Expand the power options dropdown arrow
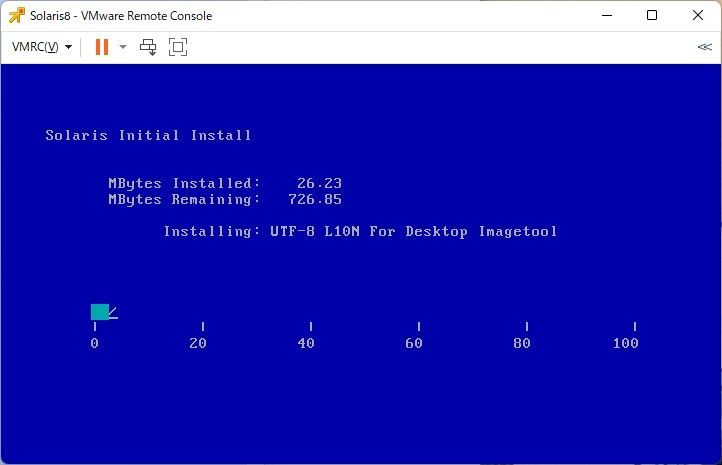The width and height of the screenshot is (722, 465). pos(123,47)
